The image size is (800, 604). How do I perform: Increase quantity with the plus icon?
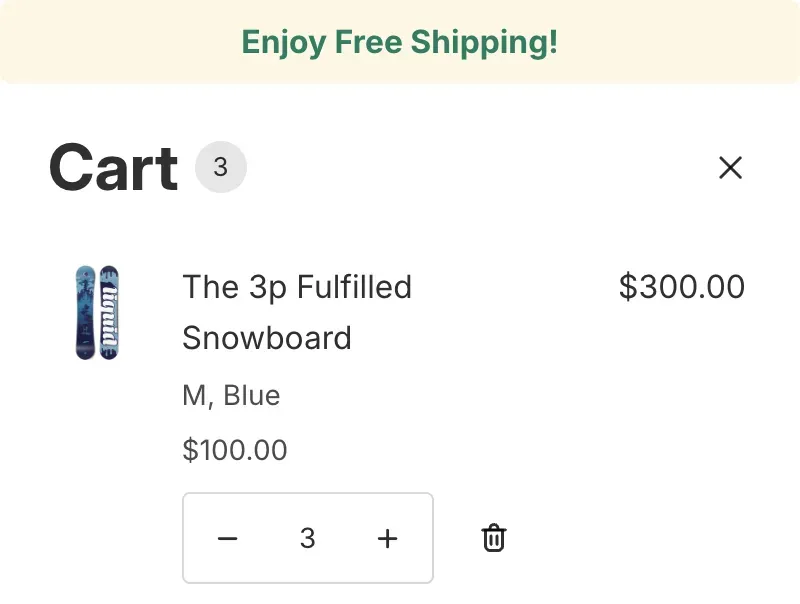387,538
